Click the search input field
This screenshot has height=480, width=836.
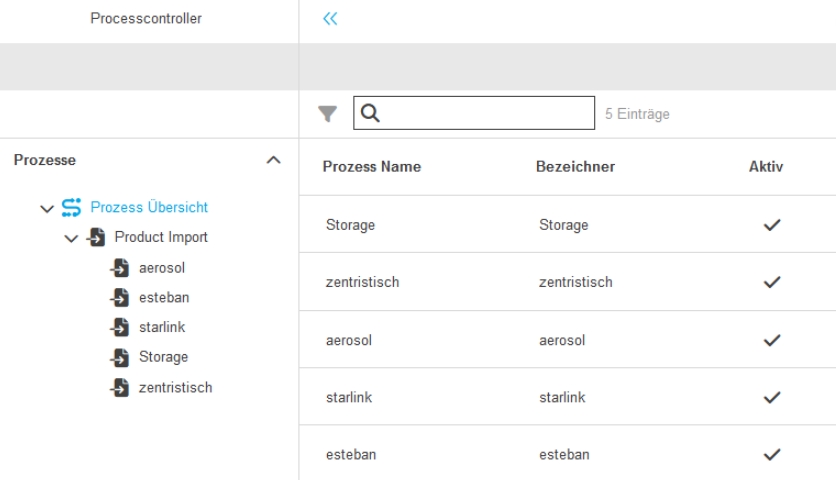click(485, 114)
